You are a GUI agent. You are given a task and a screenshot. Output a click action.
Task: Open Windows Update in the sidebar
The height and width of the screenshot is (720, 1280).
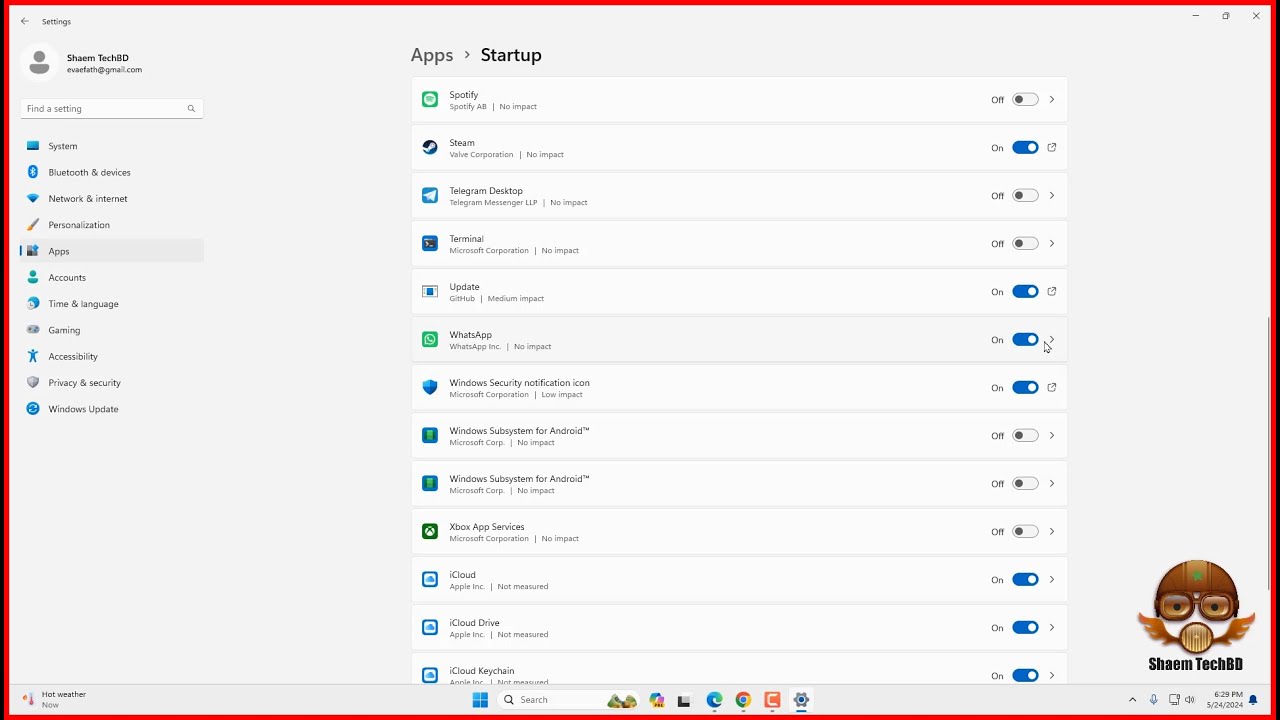111,409
